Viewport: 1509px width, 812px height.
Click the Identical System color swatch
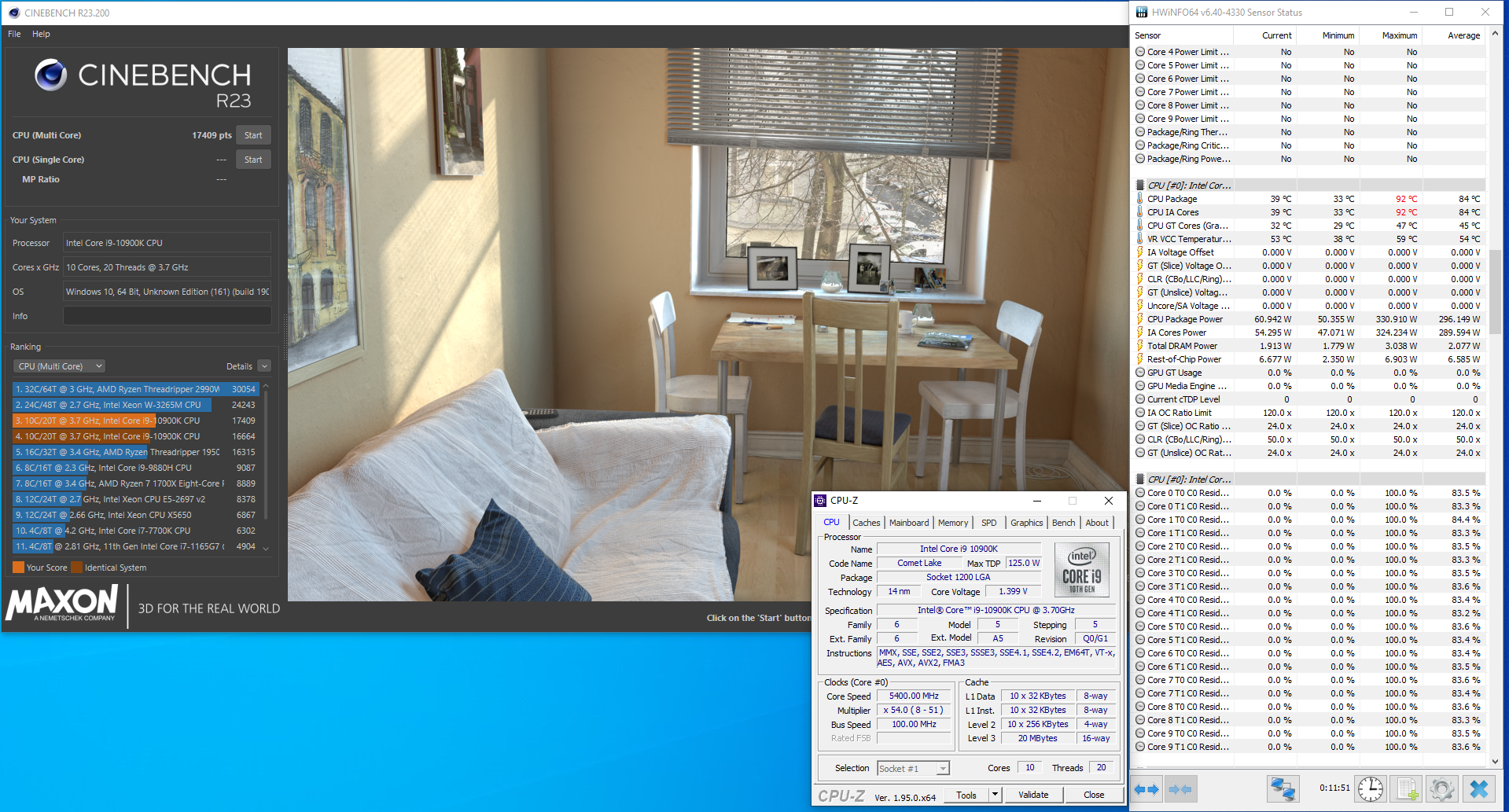[x=76, y=568]
